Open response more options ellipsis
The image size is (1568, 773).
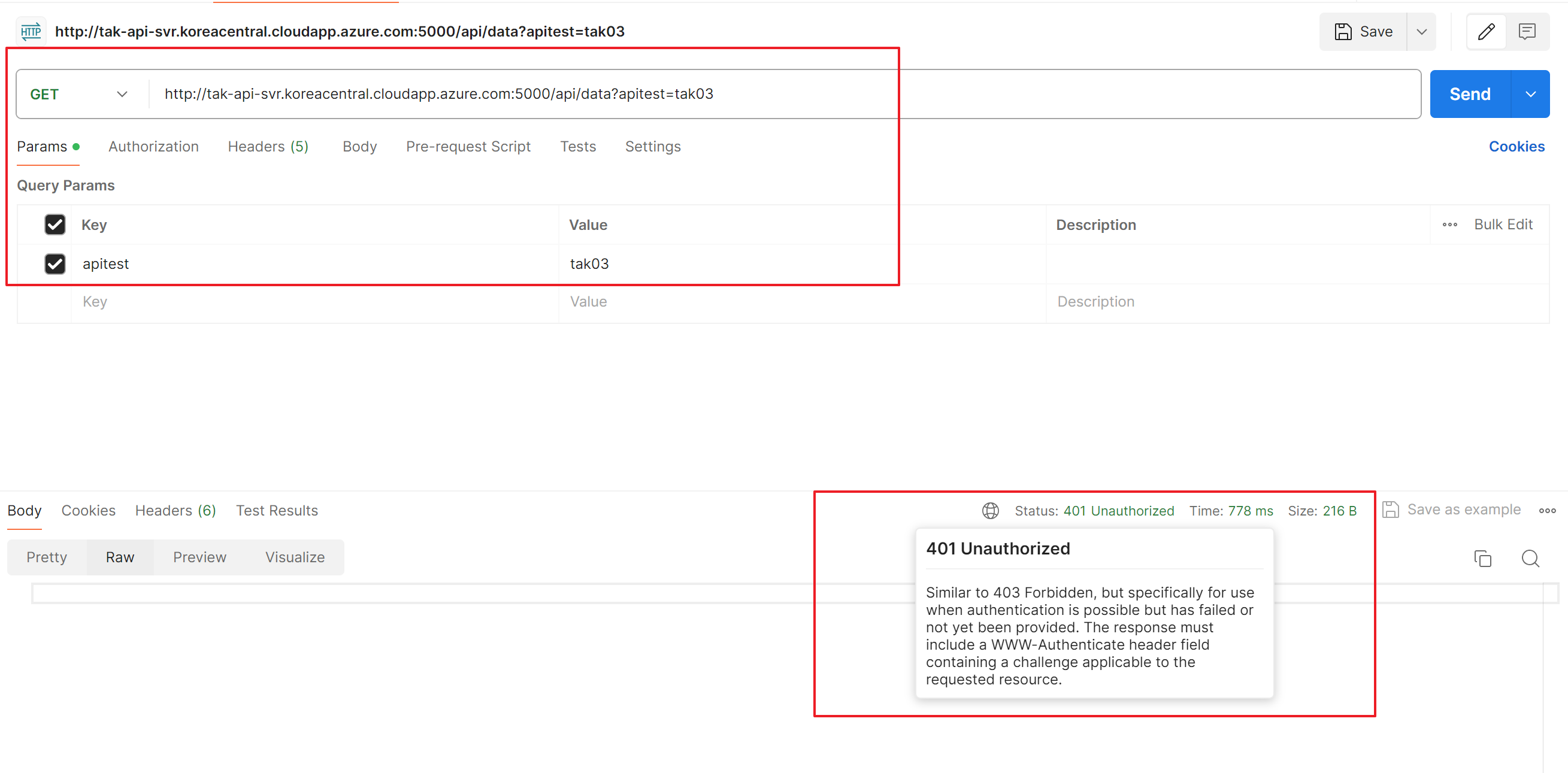tap(1547, 511)
